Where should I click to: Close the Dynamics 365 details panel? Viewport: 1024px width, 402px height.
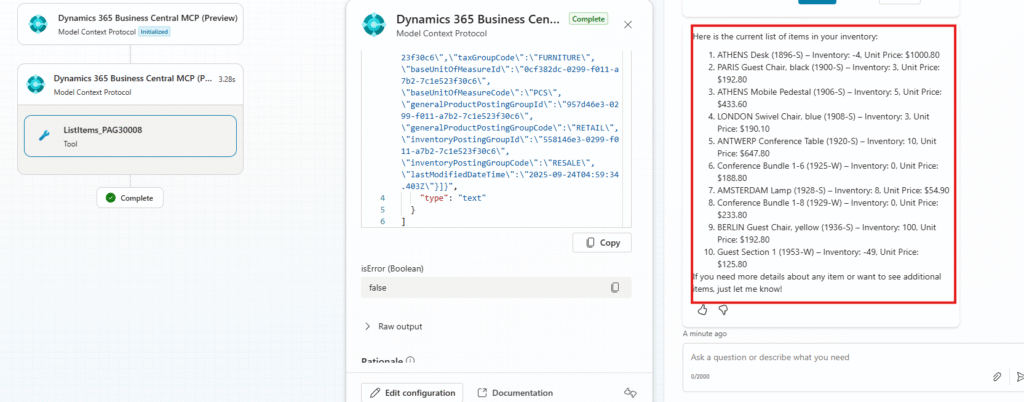pyautogui.click(x=627, y=24)
